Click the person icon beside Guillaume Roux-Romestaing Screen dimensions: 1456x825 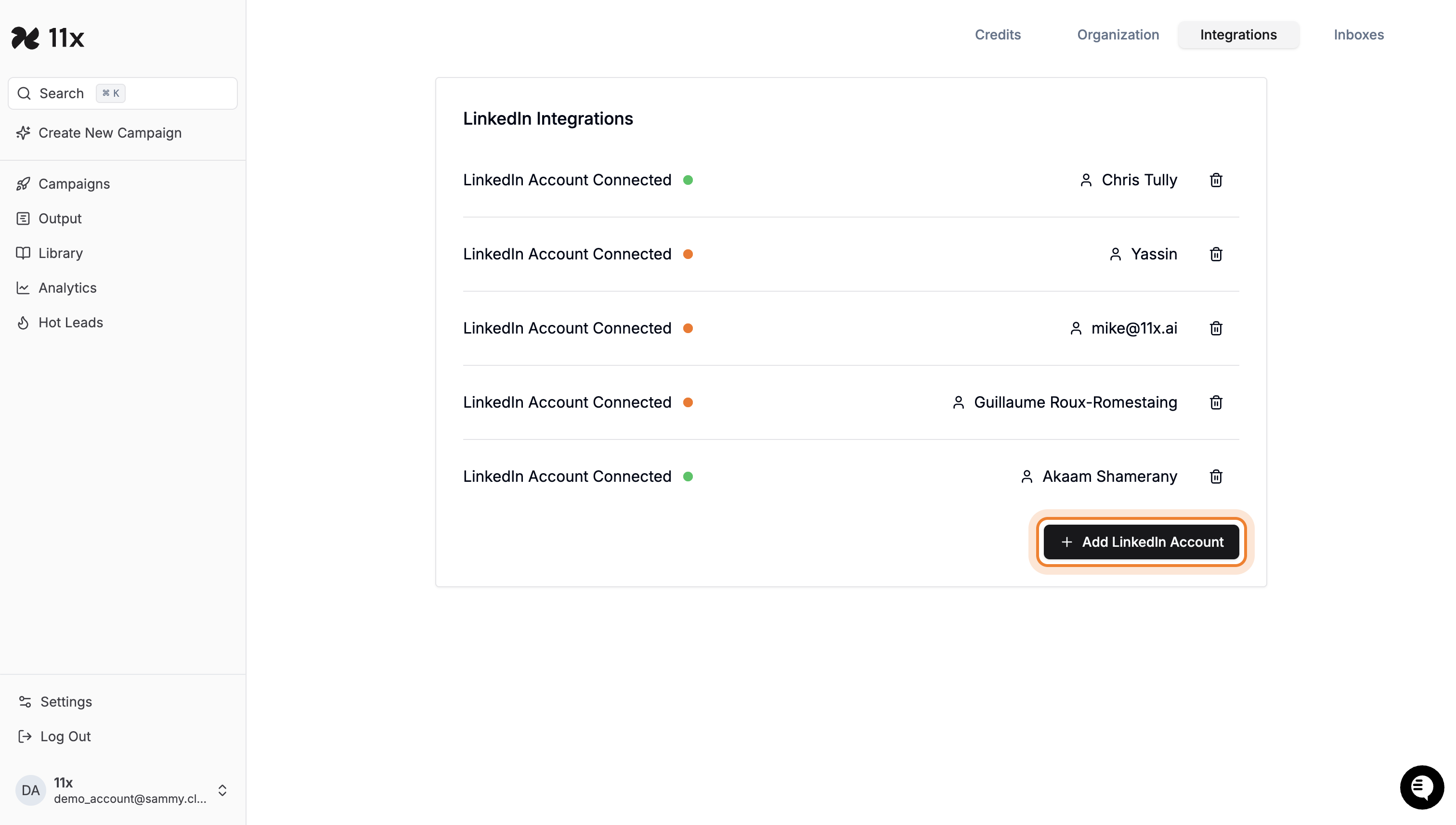pos(958,402)
